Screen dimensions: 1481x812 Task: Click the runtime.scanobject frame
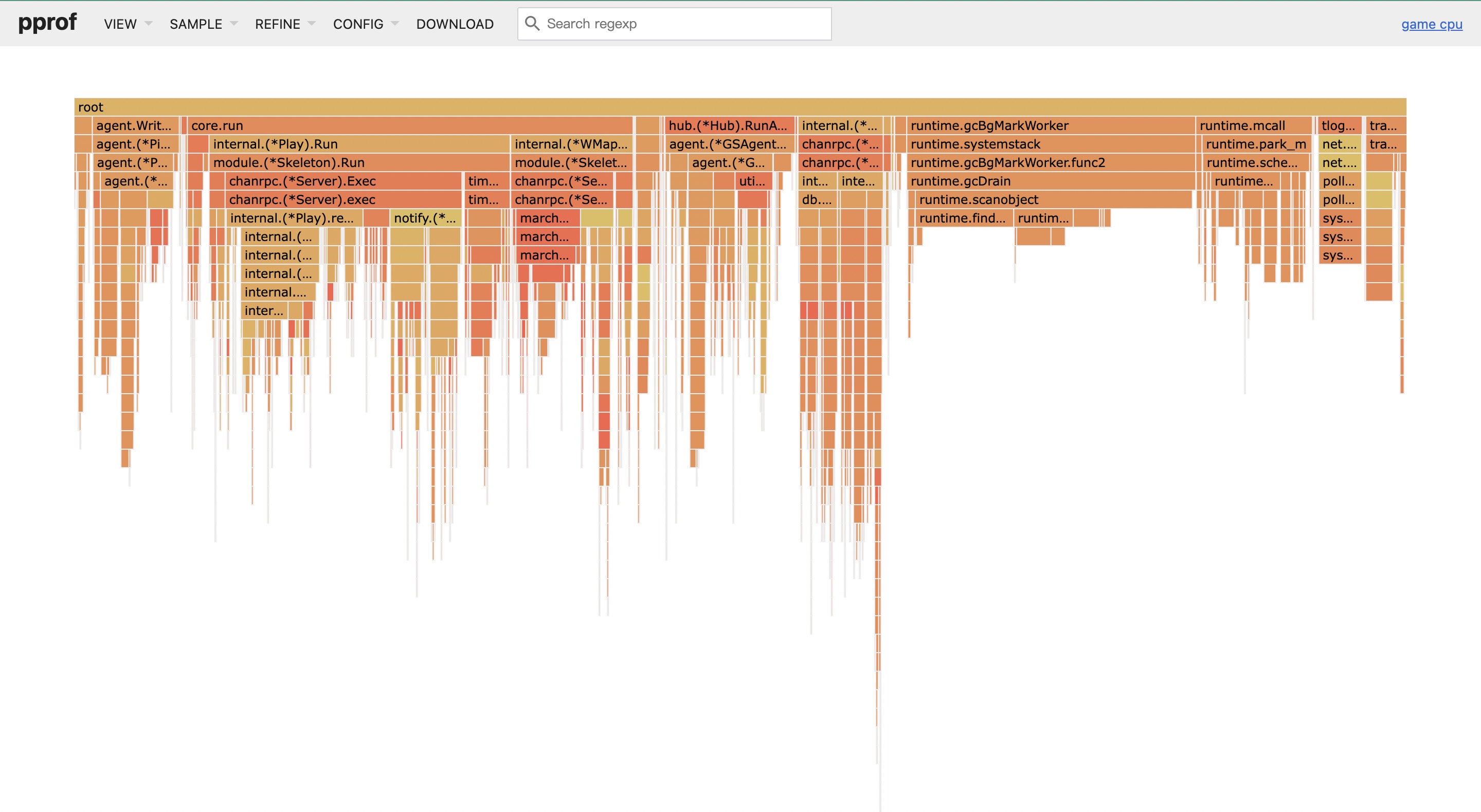[x=1053, y=199]
